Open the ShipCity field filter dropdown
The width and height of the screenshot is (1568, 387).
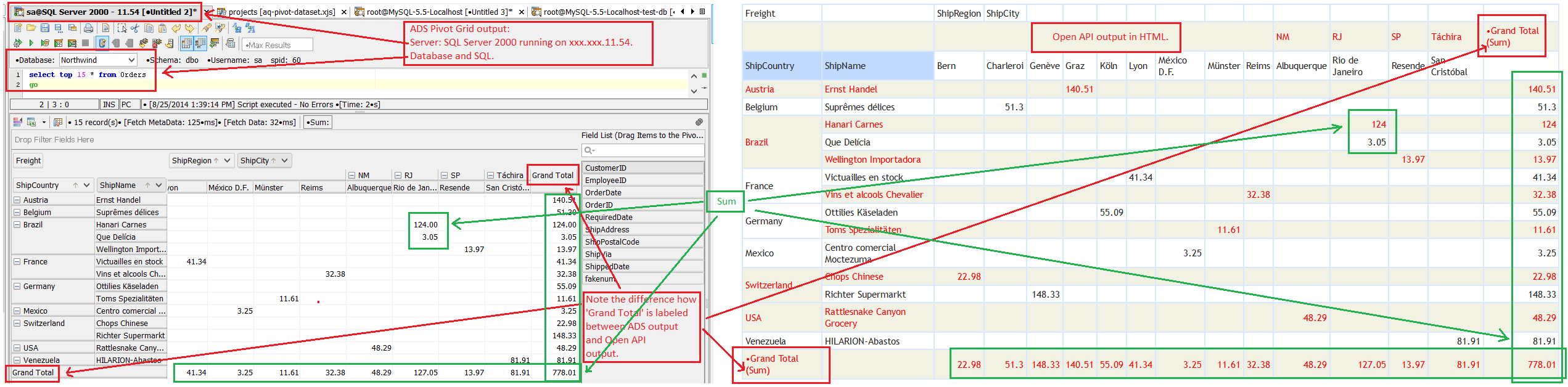(285, 161)
